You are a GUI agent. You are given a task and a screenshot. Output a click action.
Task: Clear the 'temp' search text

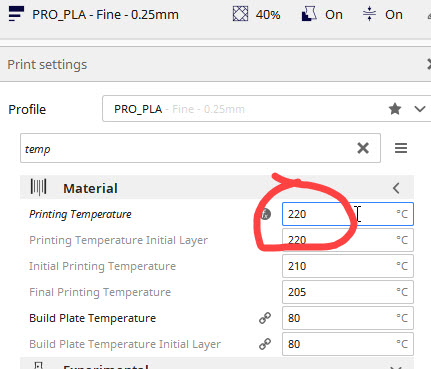pyautogui.click(x=363, y=148)
